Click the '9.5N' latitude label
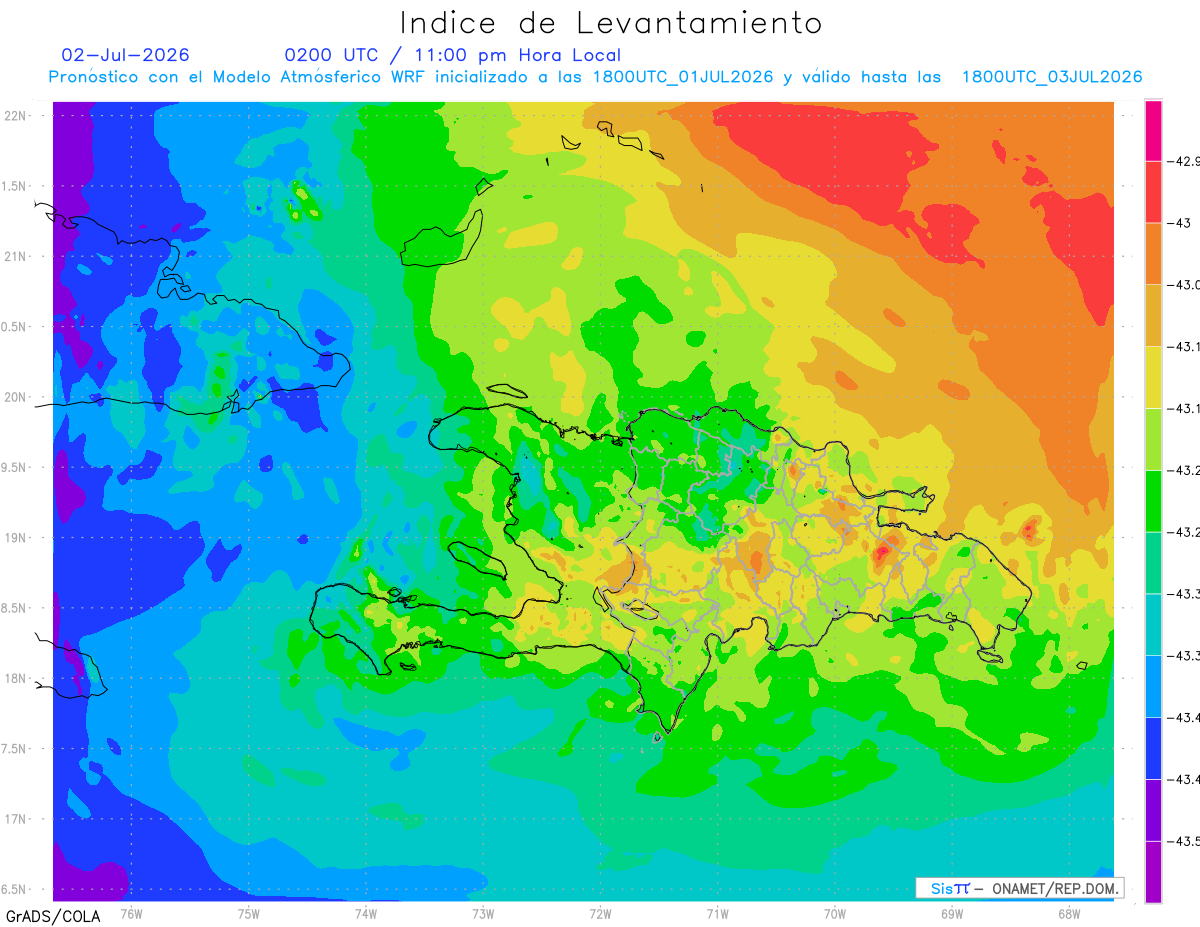This screenshot has height=927, width=1200. pyautogui.click(x=13, y=468)
